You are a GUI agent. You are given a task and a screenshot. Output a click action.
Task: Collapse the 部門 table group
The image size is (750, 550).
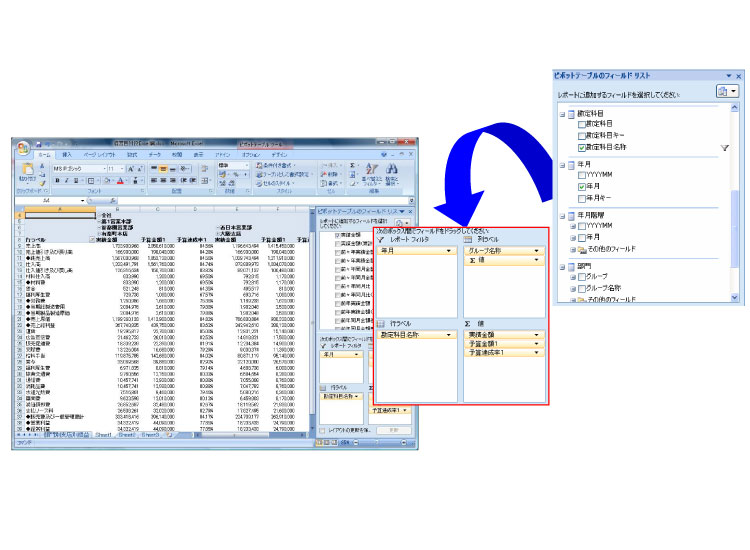click(x=562, y=267)
